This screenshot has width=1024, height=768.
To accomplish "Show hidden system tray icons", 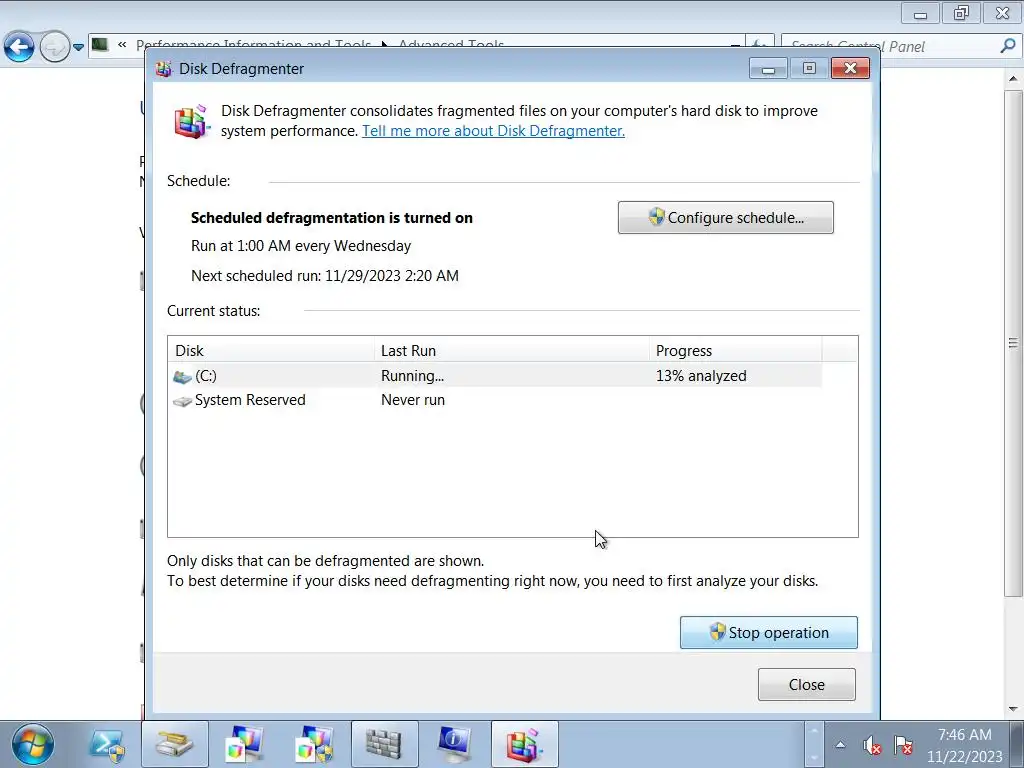I will pos(840,744).
